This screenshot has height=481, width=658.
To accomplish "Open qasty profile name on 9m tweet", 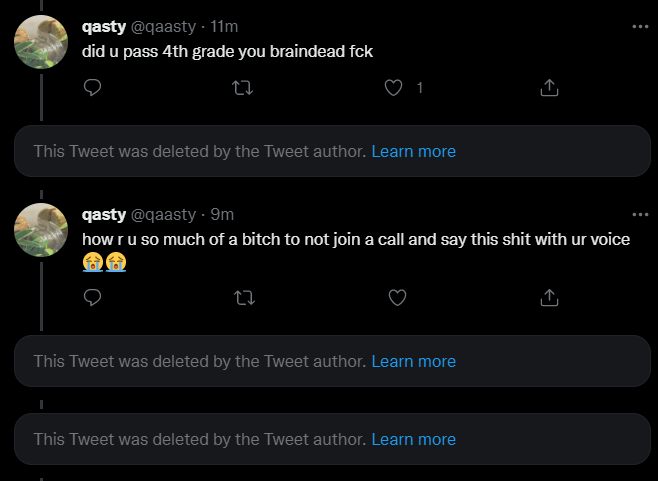I will pos(104,214).
